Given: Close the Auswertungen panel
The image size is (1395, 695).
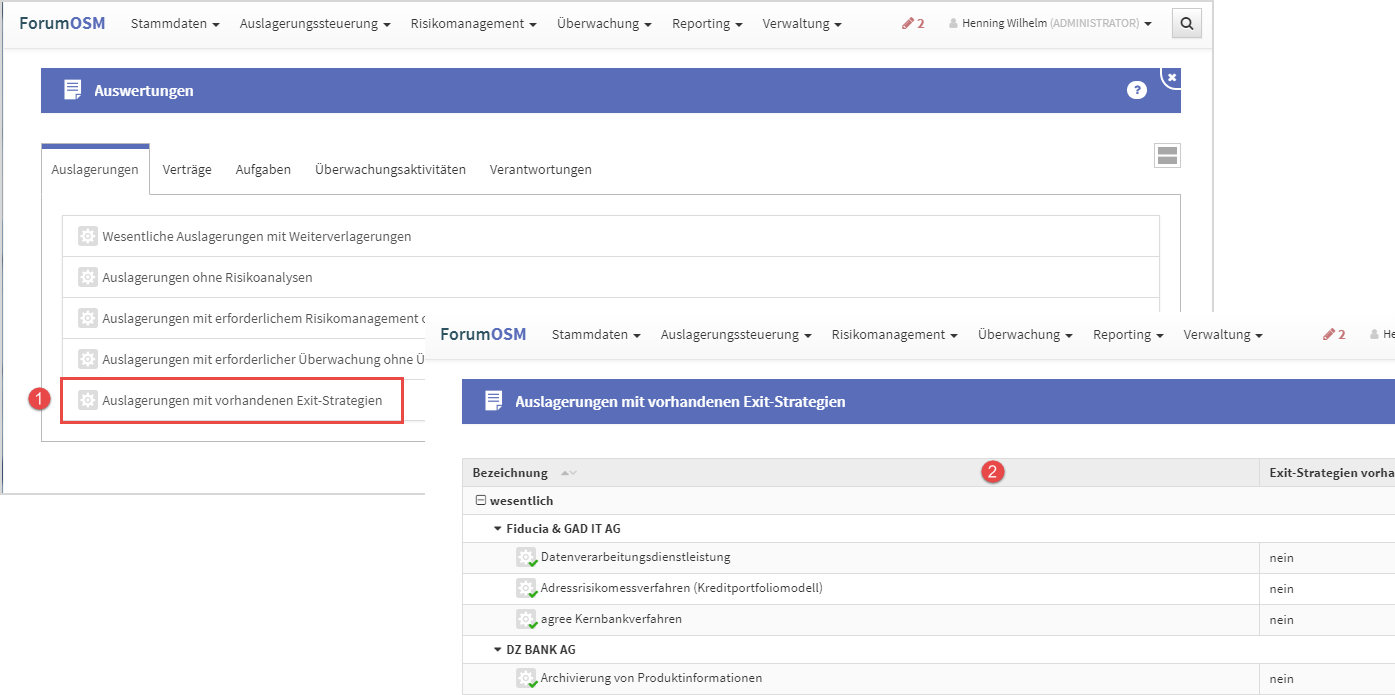Looking at the screenshot, I should click(x=1171, y=77).
